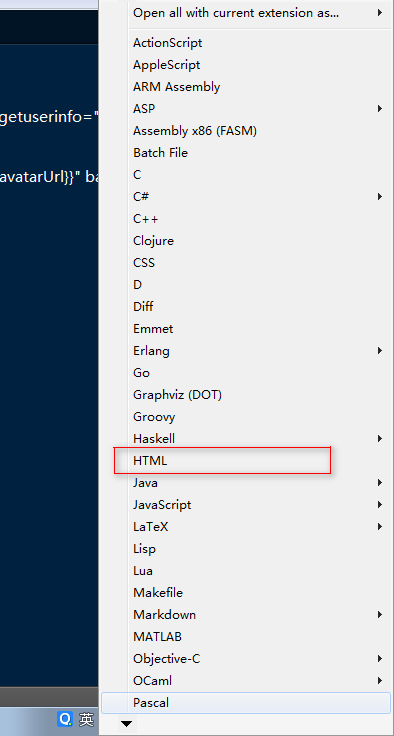Expand the Java submenu arrow
Viewport: 394px width, 736px height.
click(x=380, y=483)
